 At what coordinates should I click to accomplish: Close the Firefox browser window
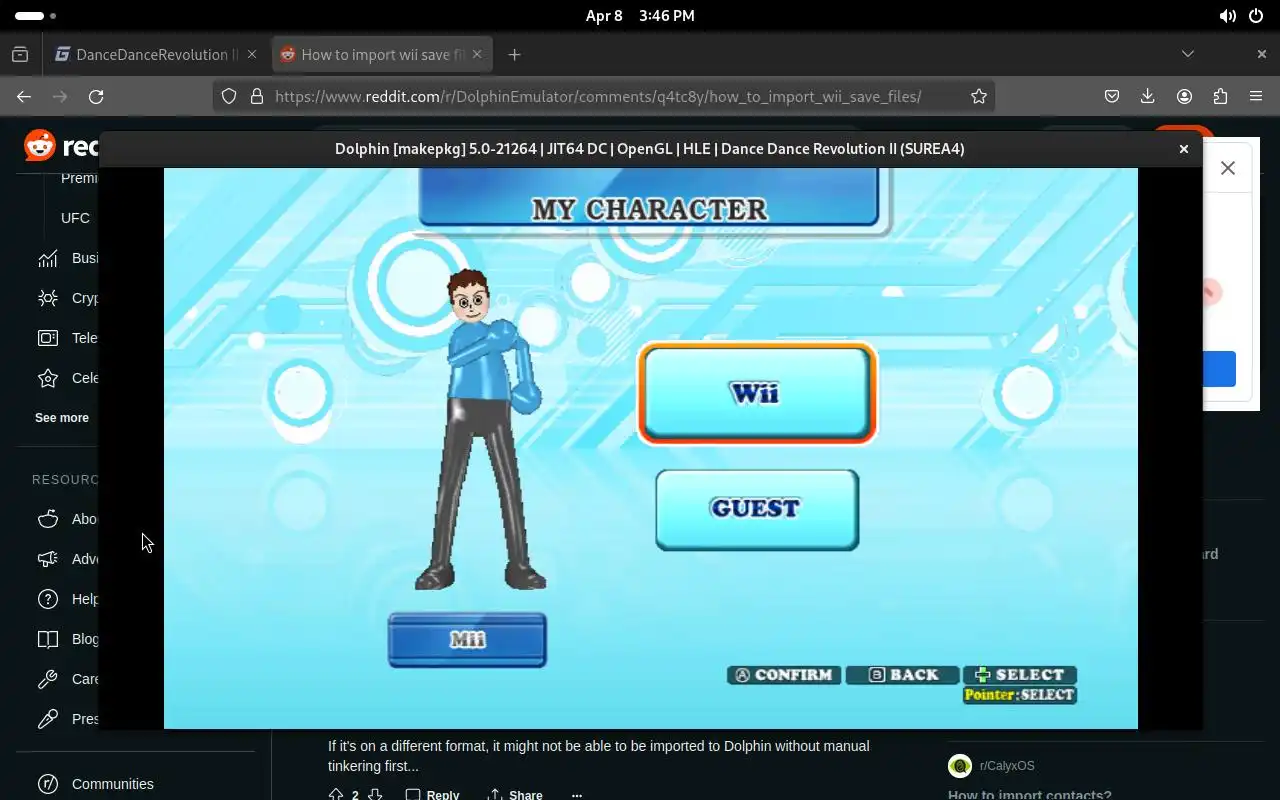(x=1262, y=54)
